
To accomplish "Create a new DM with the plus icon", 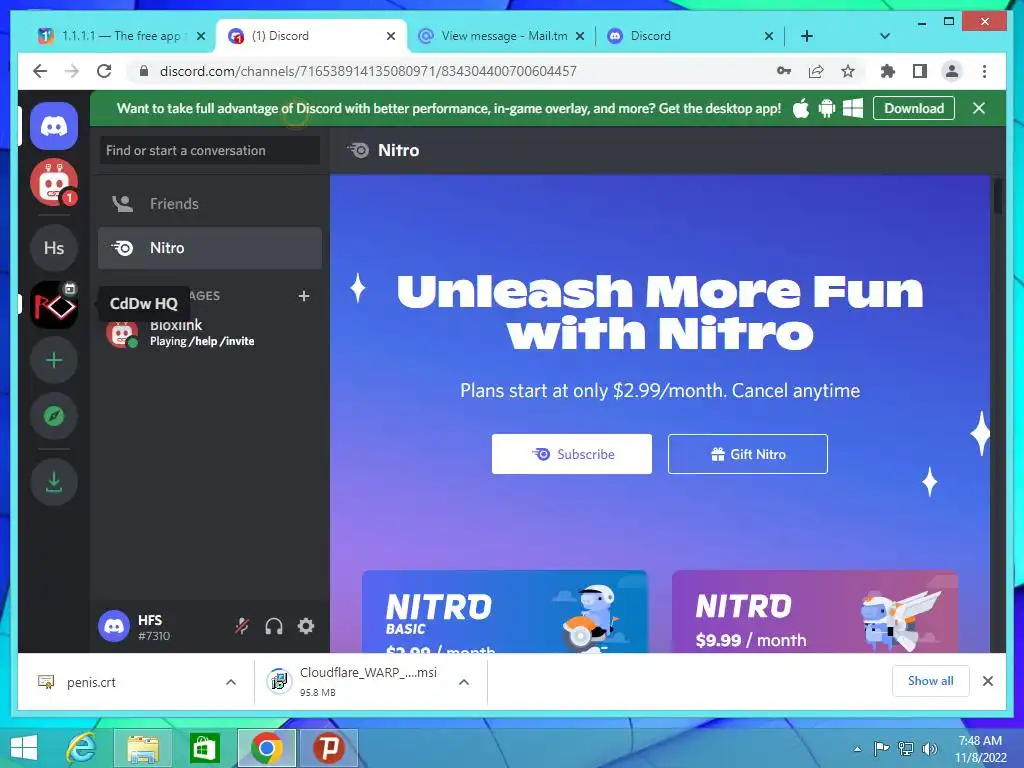I will click(x=304, y=296).
